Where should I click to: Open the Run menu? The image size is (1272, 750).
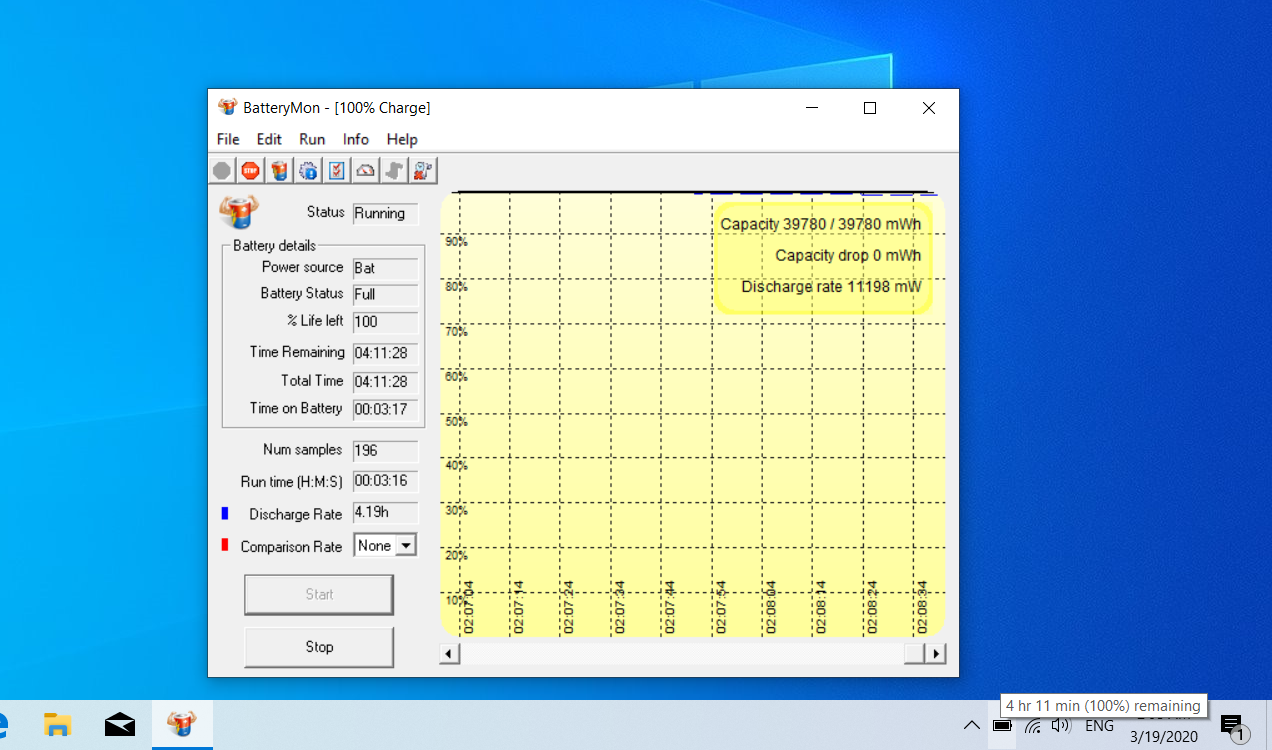click(312, 139)
